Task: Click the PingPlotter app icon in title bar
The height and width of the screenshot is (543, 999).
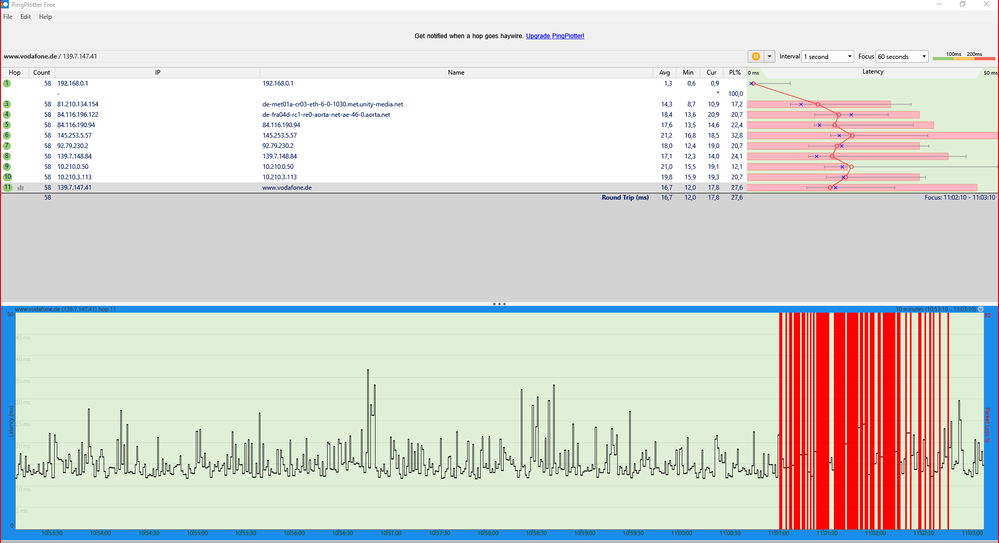Action: click(6, 5)
